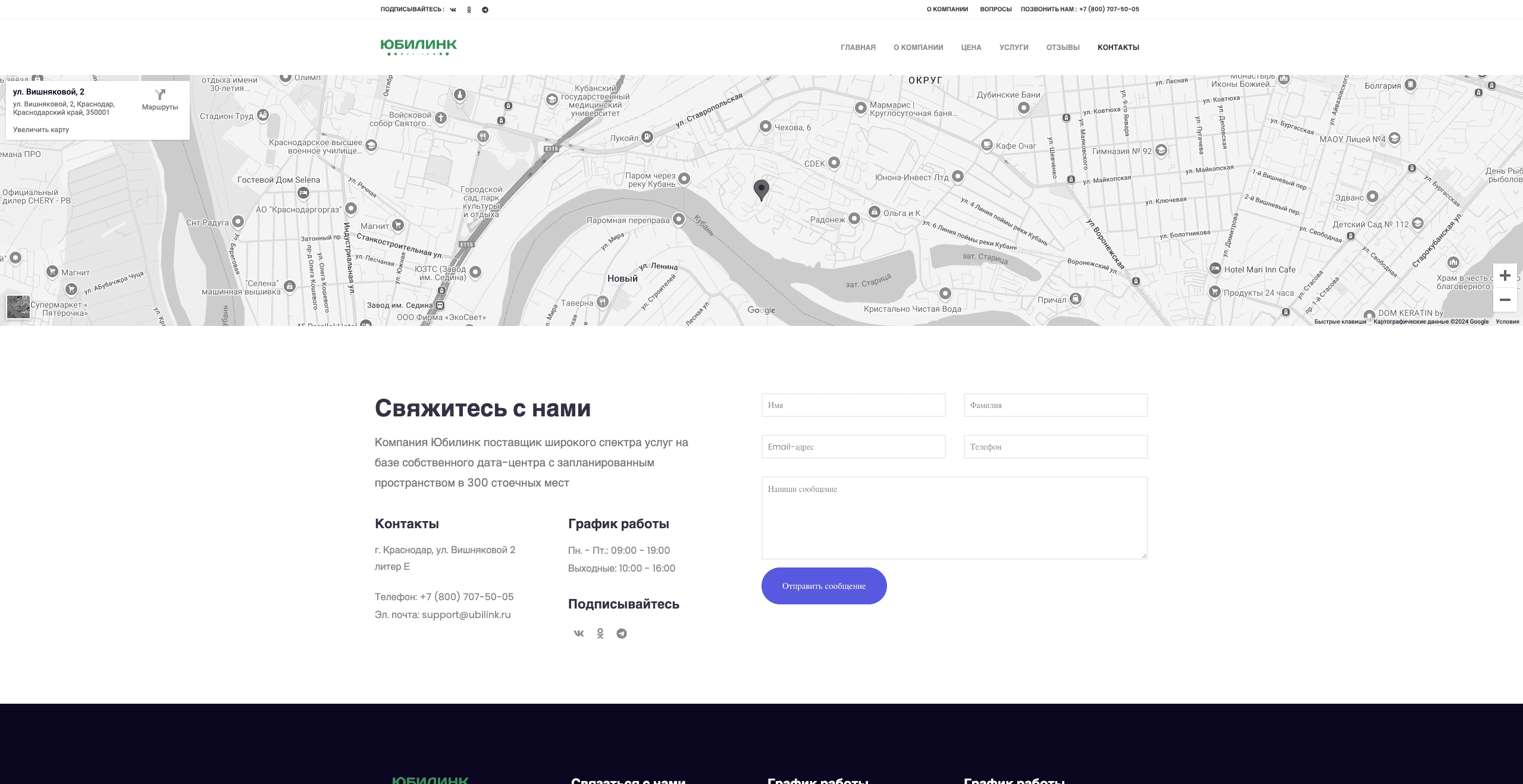Click the Odnoklassniki icon in top bar
Image resolution: width=1523 pixels, height=784 pixels.
pos(469,10)
